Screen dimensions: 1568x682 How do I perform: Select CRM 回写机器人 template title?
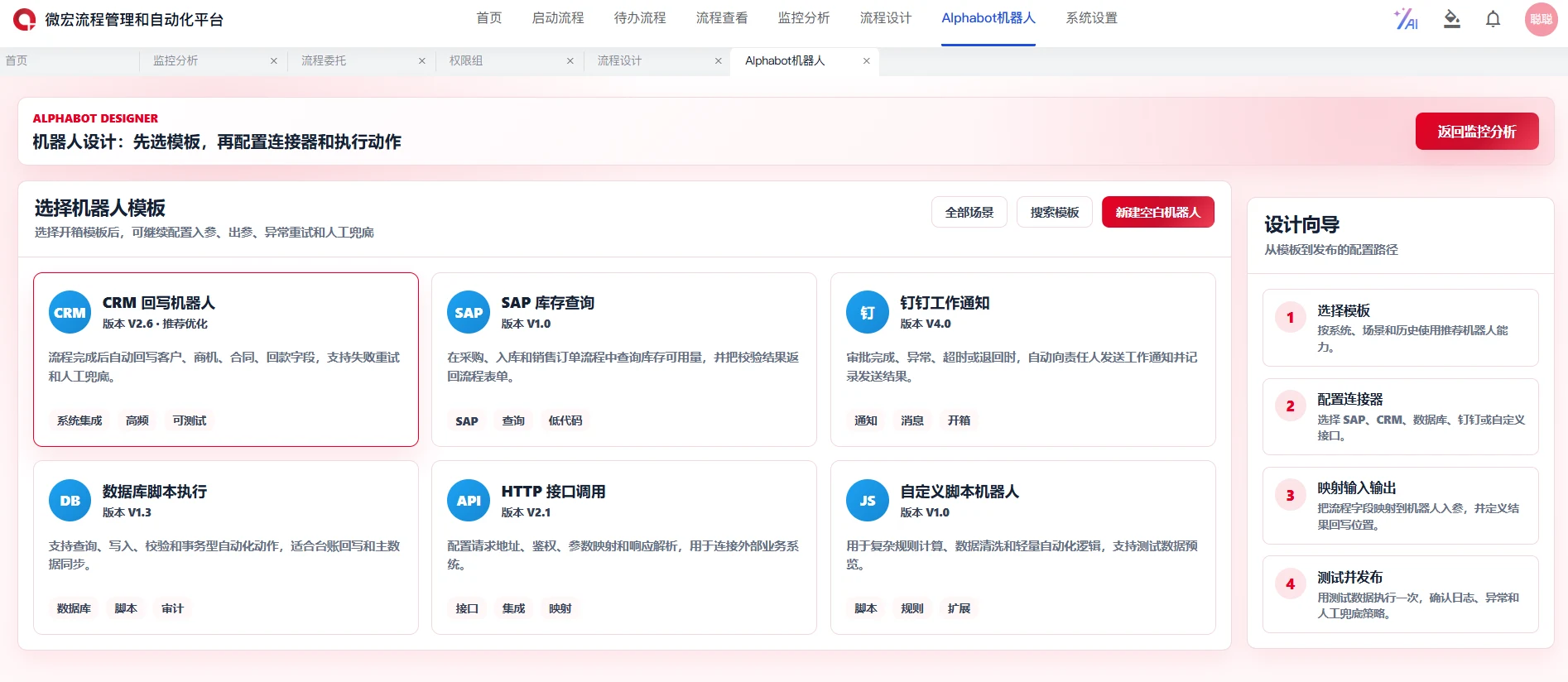[x=159, y=303]
